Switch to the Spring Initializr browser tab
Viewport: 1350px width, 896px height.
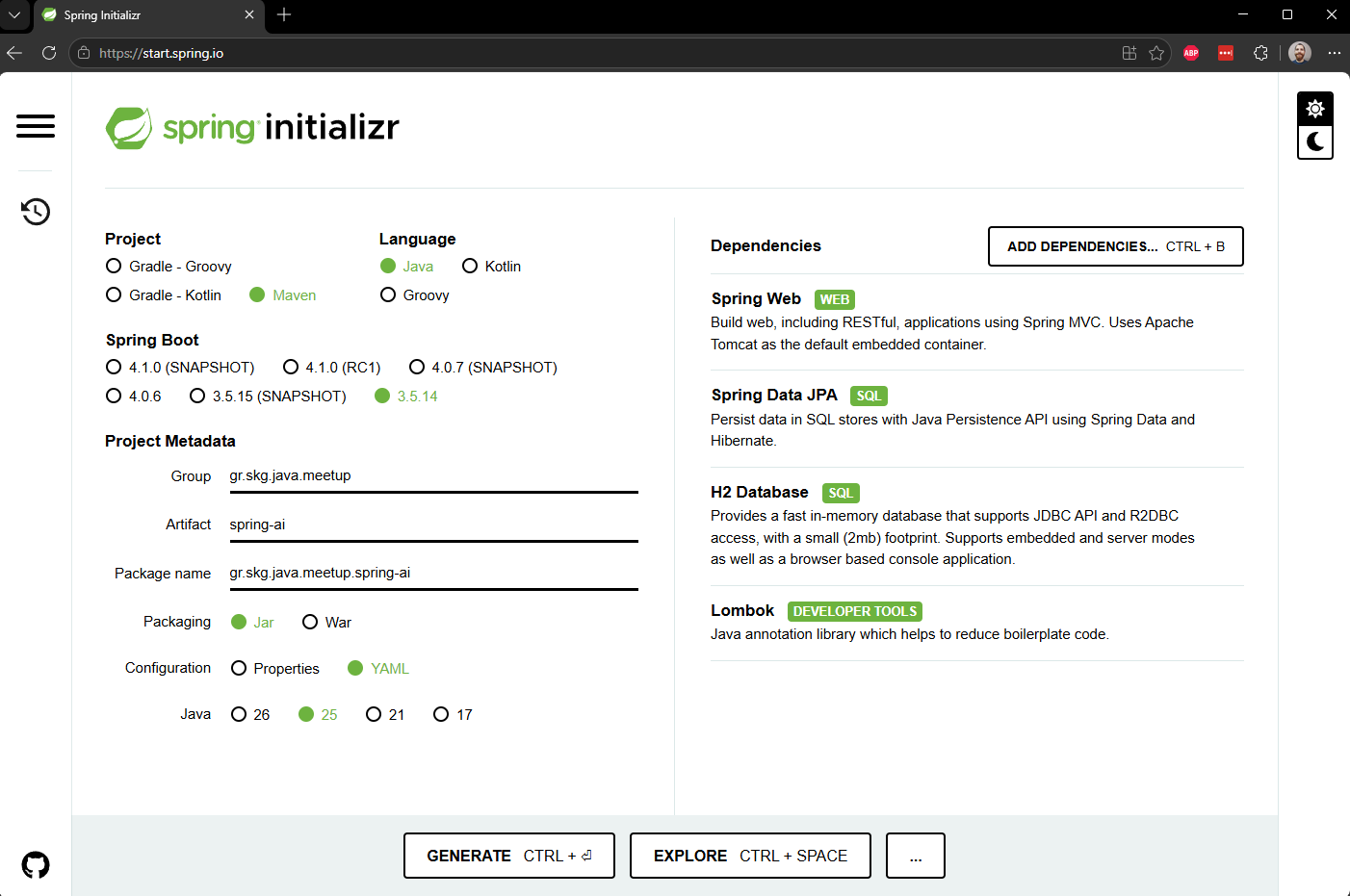149,15
